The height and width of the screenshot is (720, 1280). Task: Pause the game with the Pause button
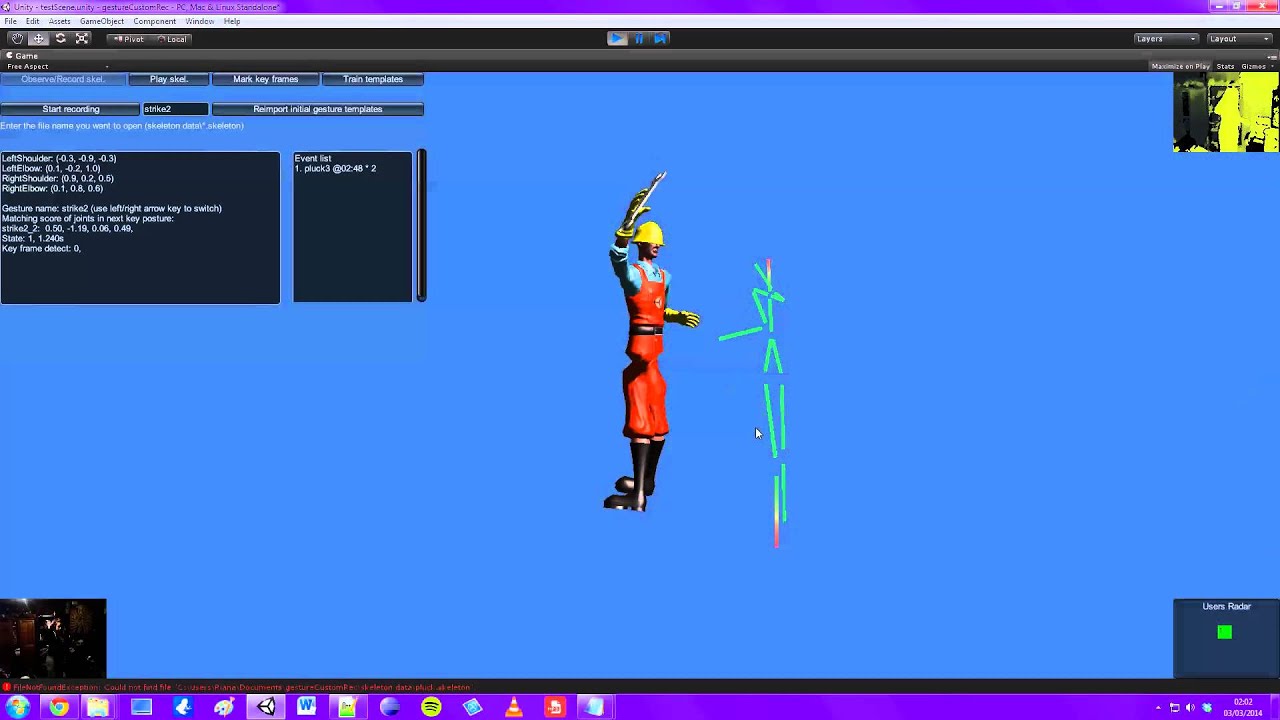coord(639,38)
